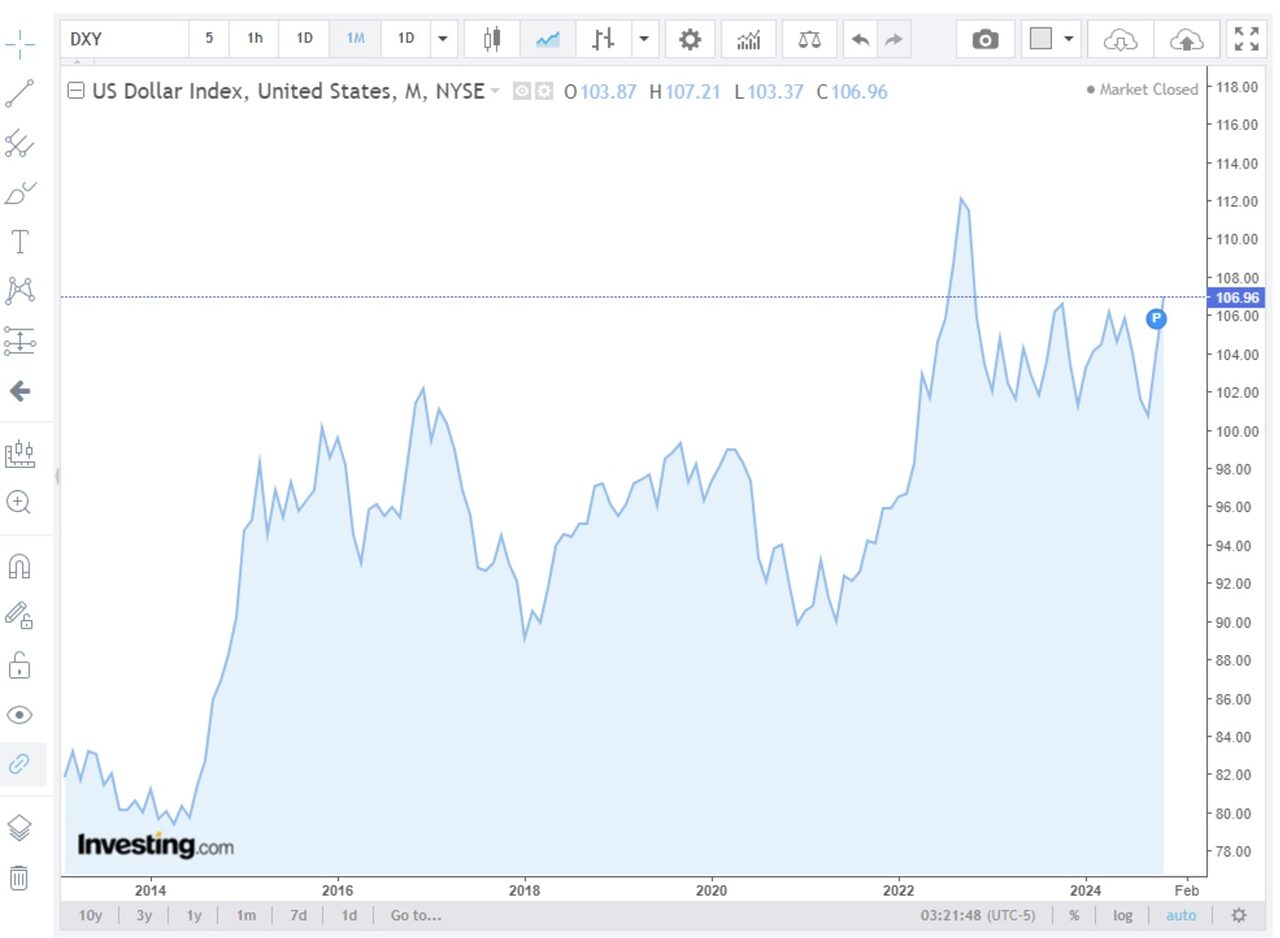This screenshot has height=938, width=1280.
Task: Take a chart snapshot with camera icon
Action: (x=985, y=39)
